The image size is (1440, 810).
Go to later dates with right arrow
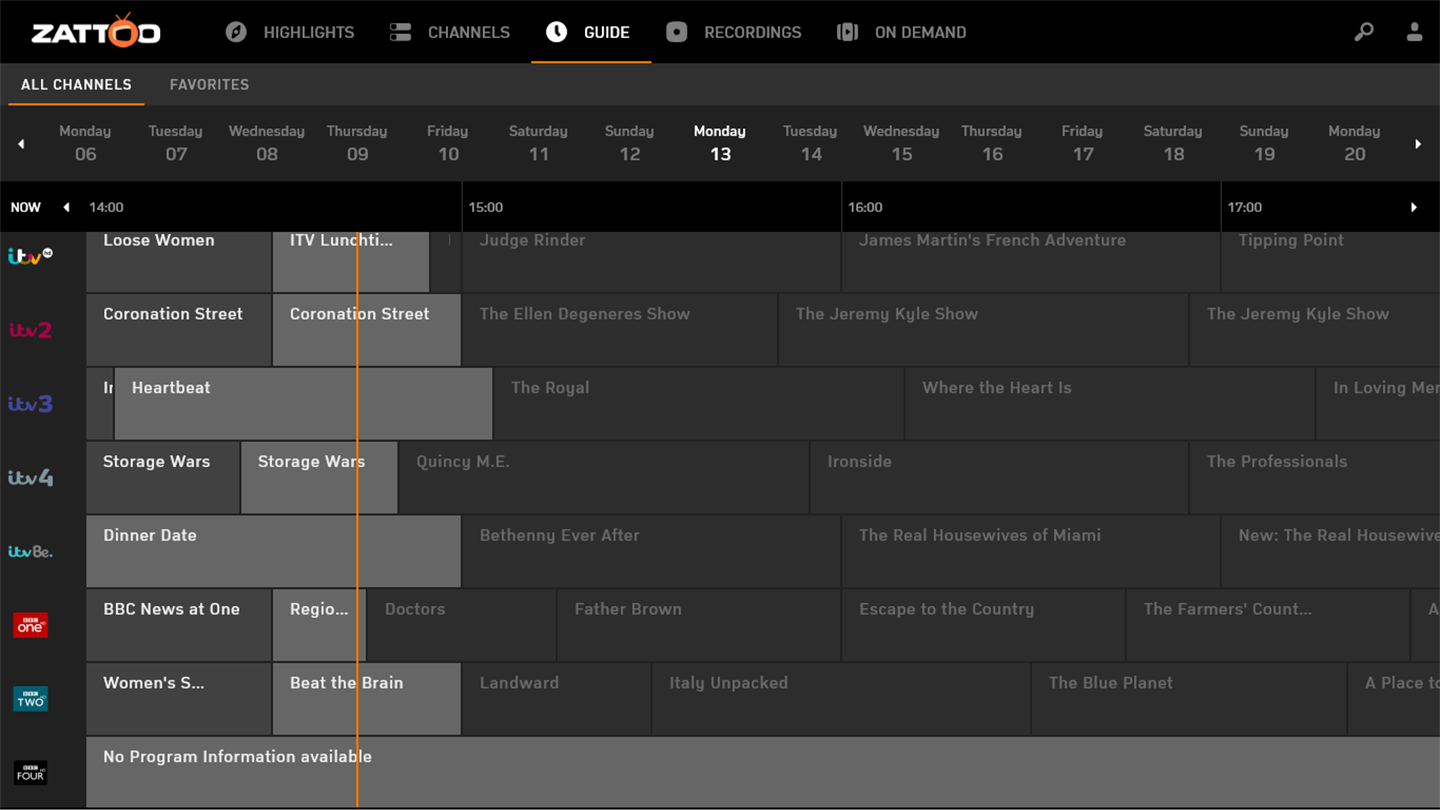[1418, 144]
